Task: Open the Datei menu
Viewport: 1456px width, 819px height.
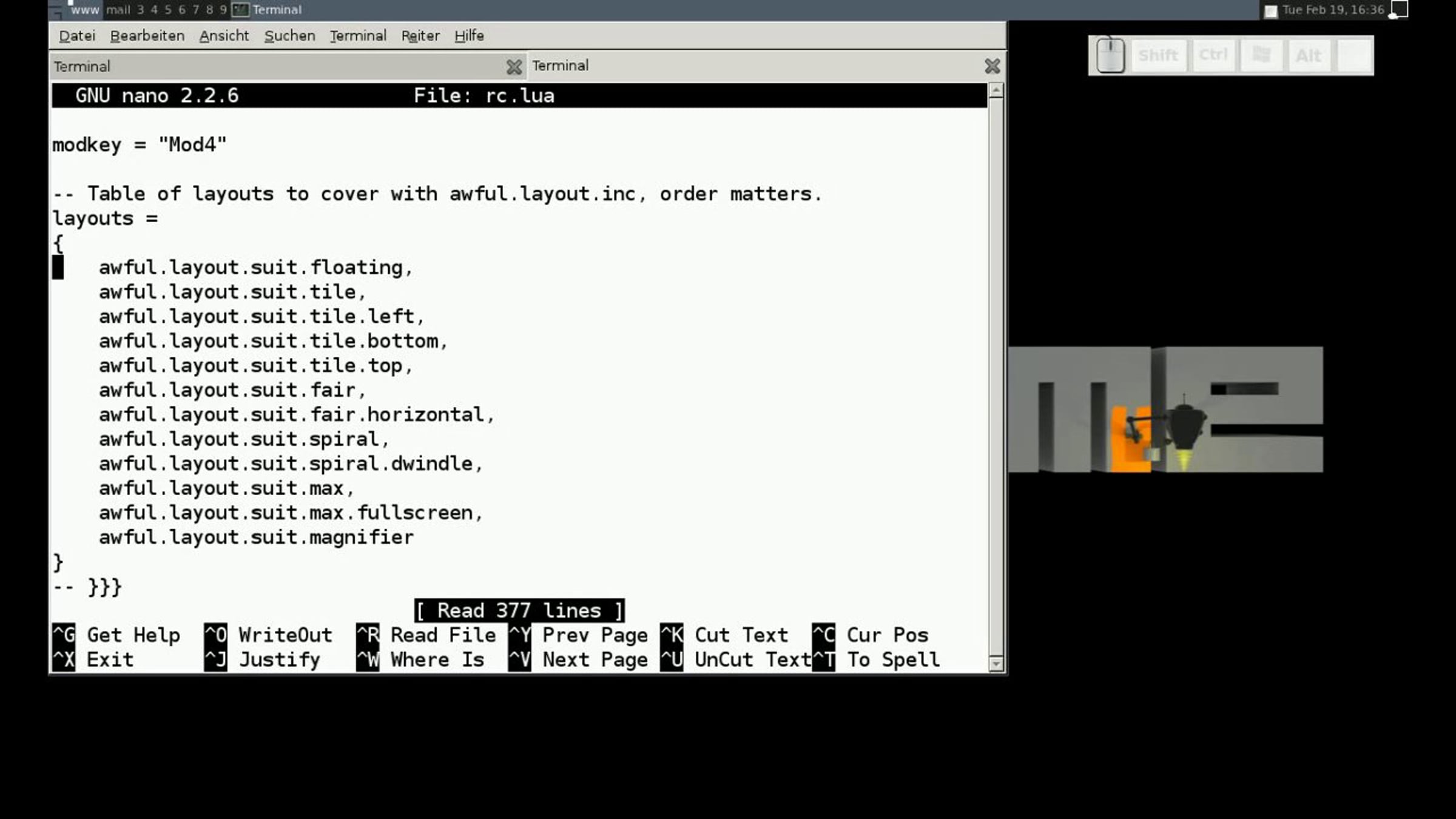Action: (x=77, y=36)
